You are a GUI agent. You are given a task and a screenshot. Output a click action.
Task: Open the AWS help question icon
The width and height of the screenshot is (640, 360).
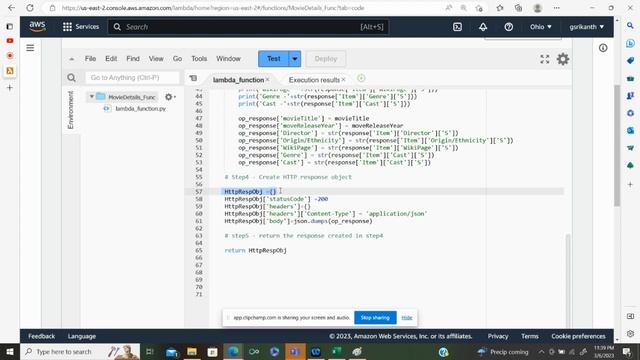pyautogui.click(x=508, y=27)
